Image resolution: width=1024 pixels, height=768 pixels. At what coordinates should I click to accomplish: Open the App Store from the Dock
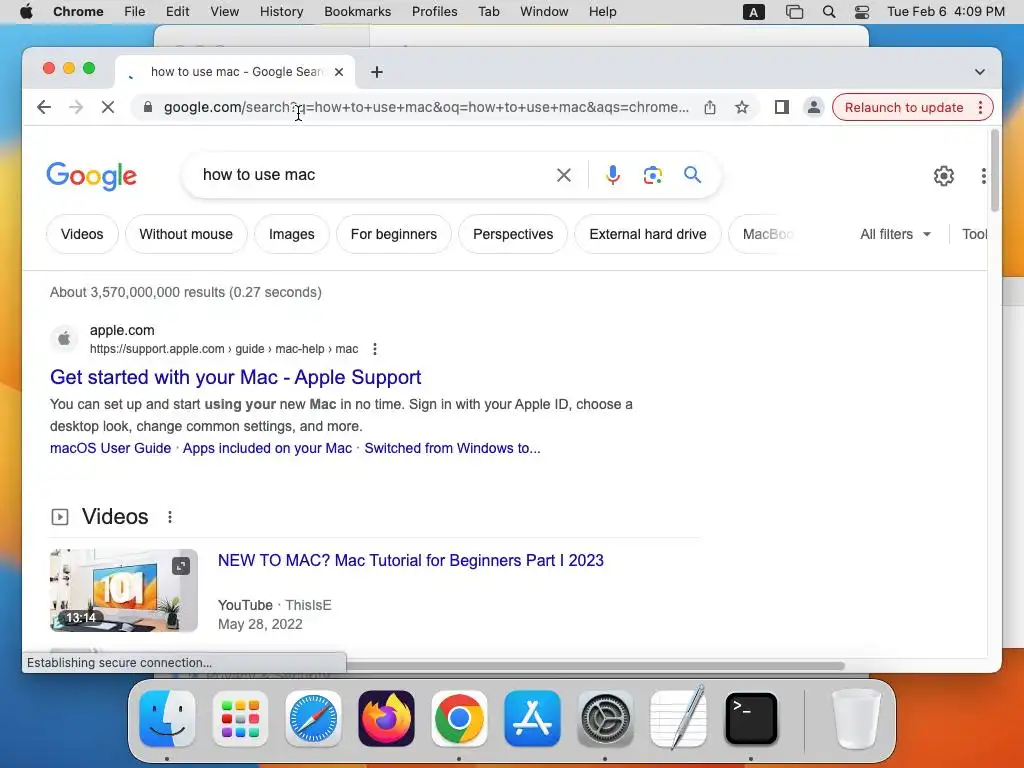(x=532, y=718)
